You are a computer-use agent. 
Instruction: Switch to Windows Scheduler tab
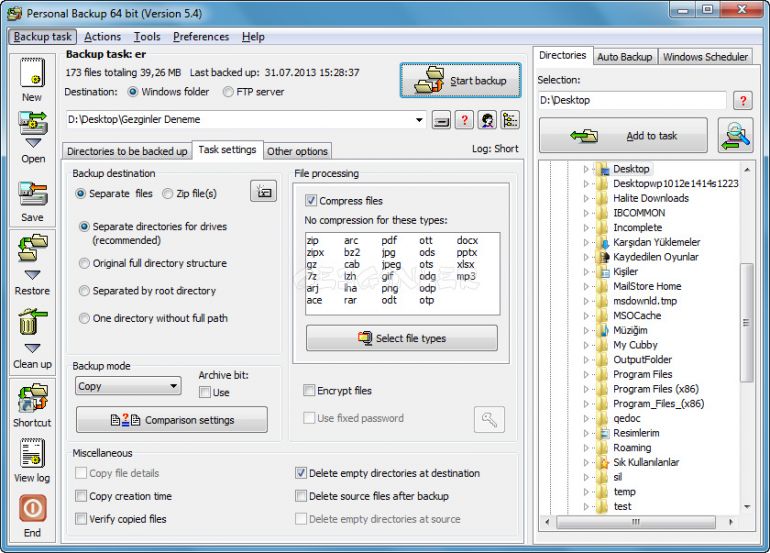click(x=705, y=57)
